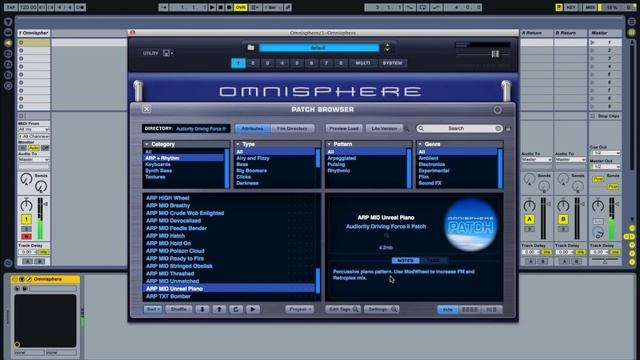Screen dimensions: 640x360
Task: Switch to the SYSTEM tab
Action: tap(392, 63)
